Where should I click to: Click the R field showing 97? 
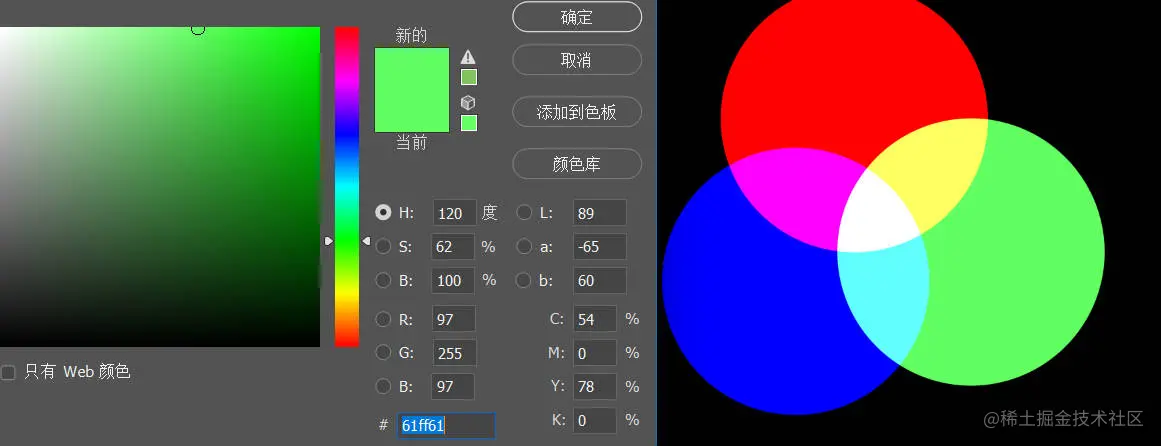(454, 319)
